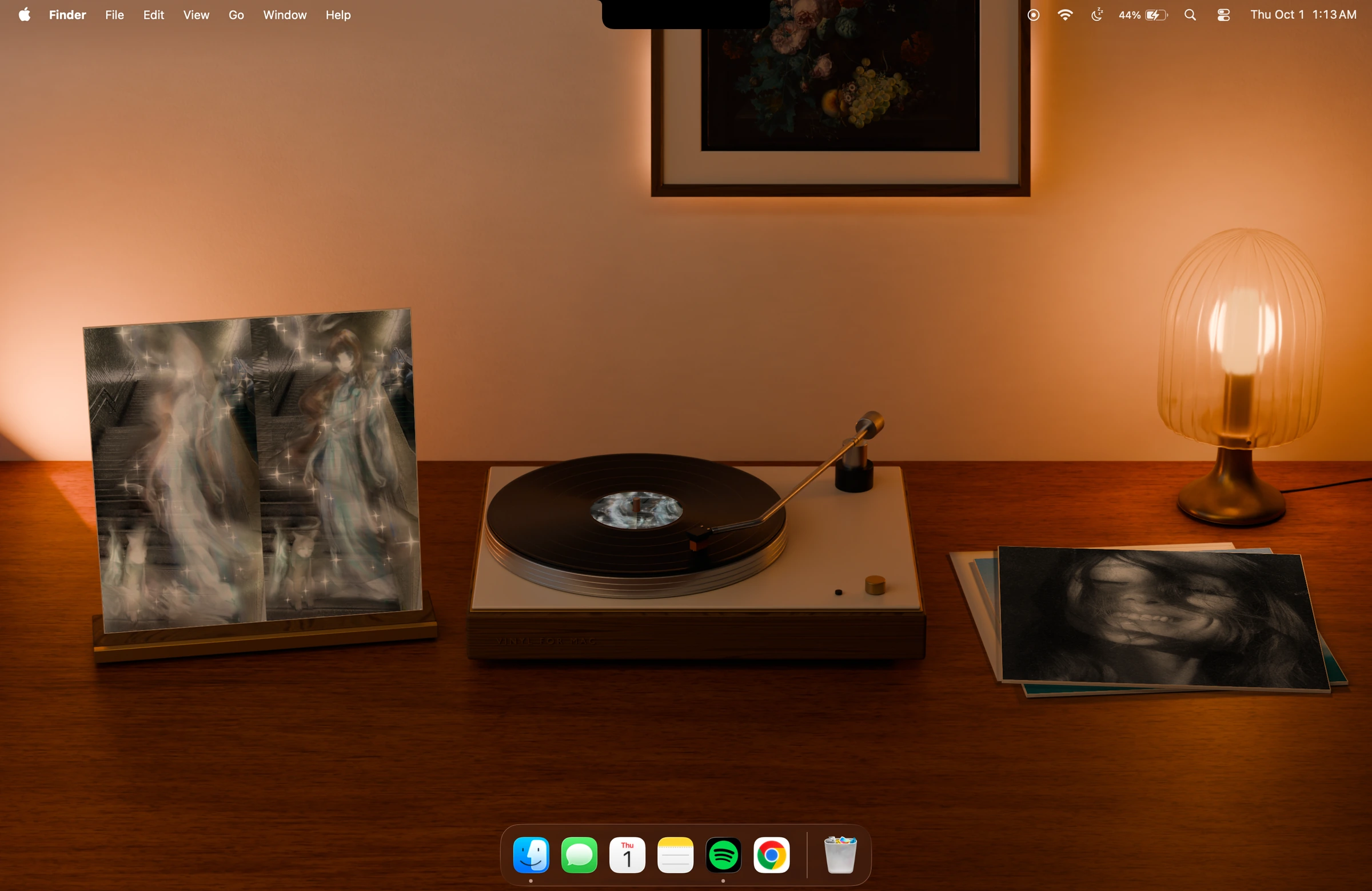Click the 44% battery indicator
The height and width of the screenshot is (891, 1372).
(x=1143, y=15)
